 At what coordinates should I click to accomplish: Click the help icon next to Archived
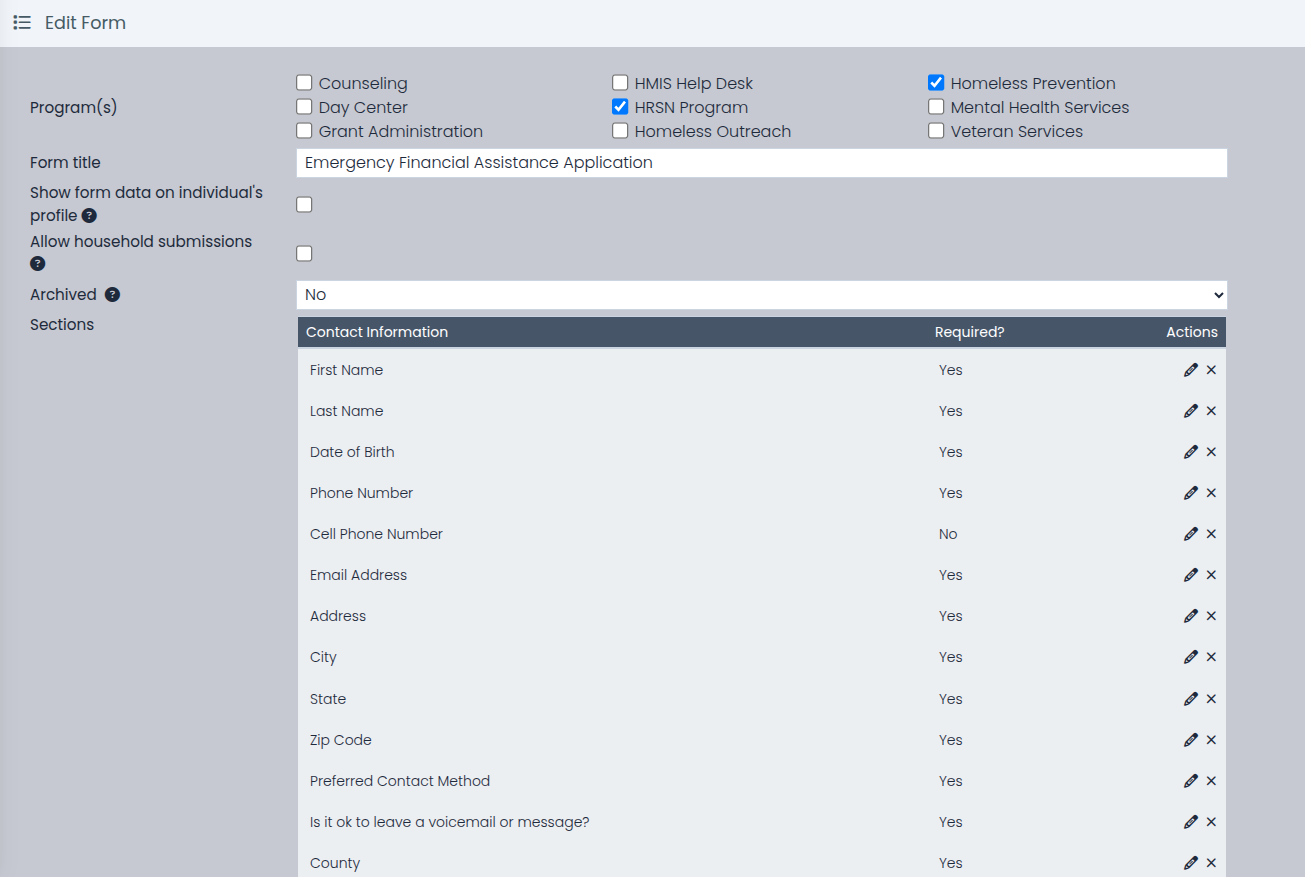pos(113,295)
